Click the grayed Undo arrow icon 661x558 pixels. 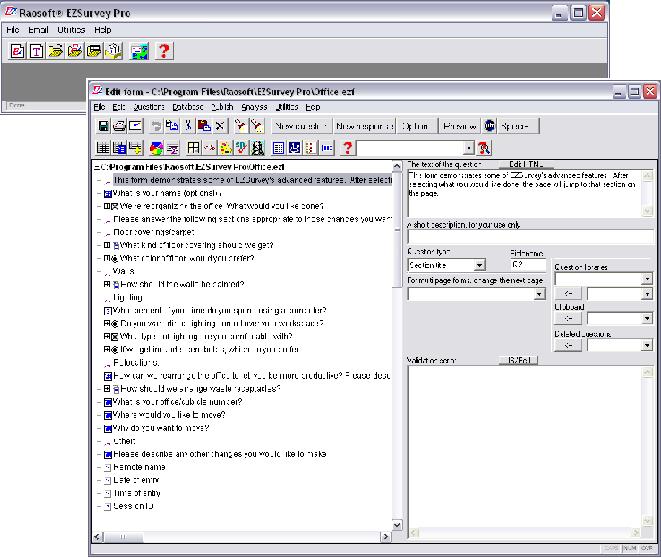tap(156, 126)
